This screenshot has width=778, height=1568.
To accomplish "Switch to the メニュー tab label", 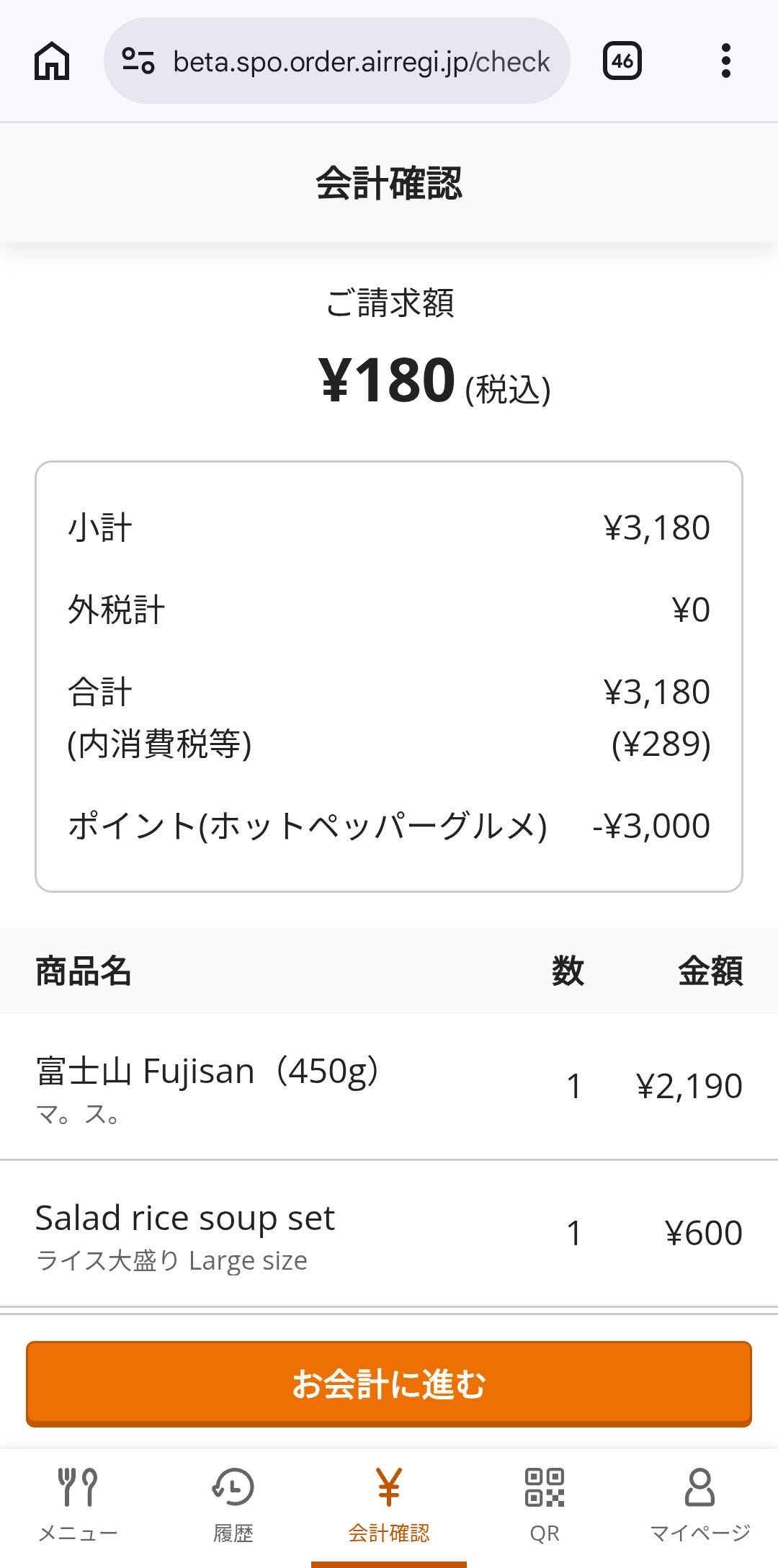I will point(78,1533).
